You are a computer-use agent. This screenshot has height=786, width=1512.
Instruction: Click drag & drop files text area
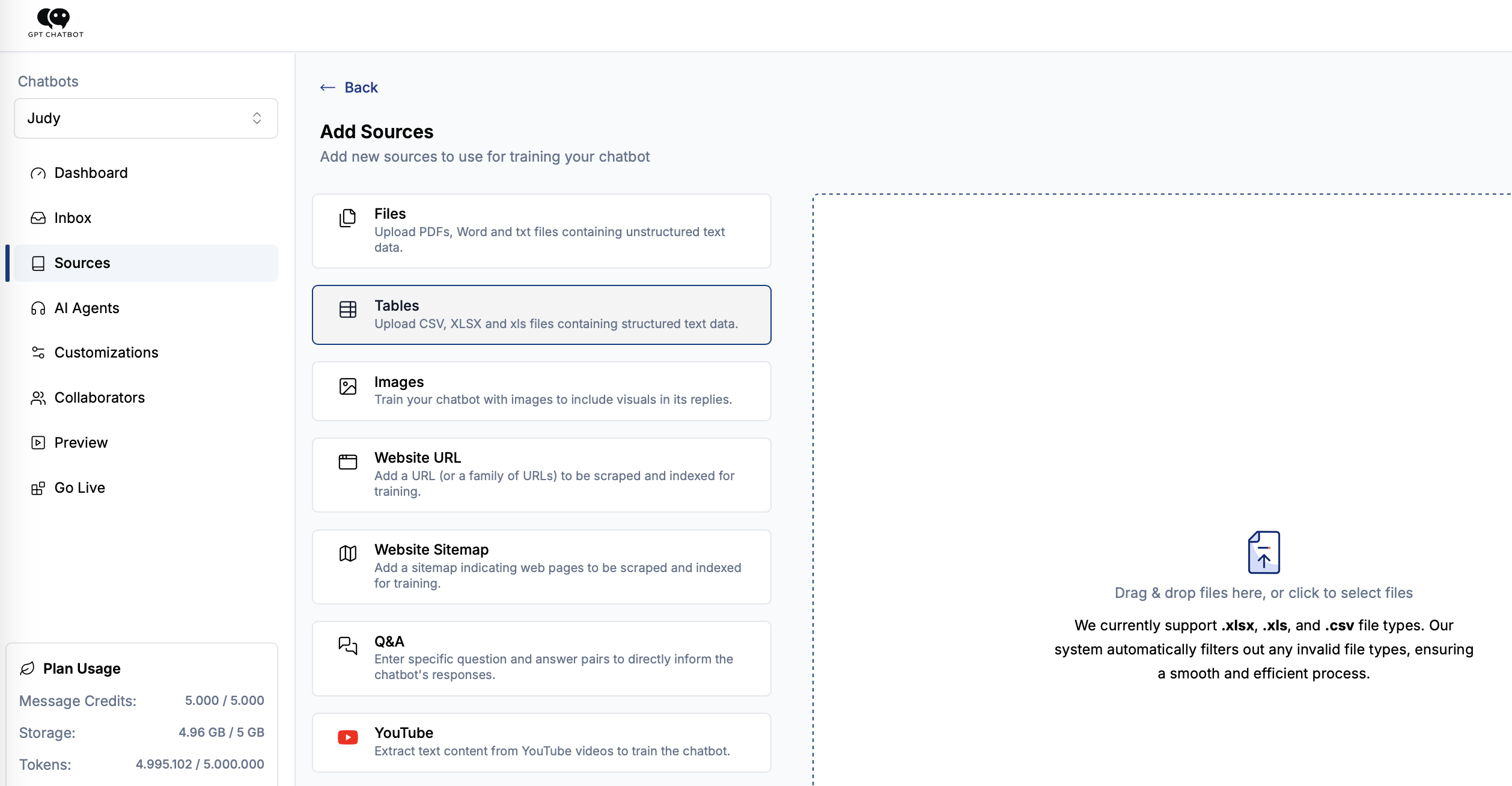[x=1263, y=593]
